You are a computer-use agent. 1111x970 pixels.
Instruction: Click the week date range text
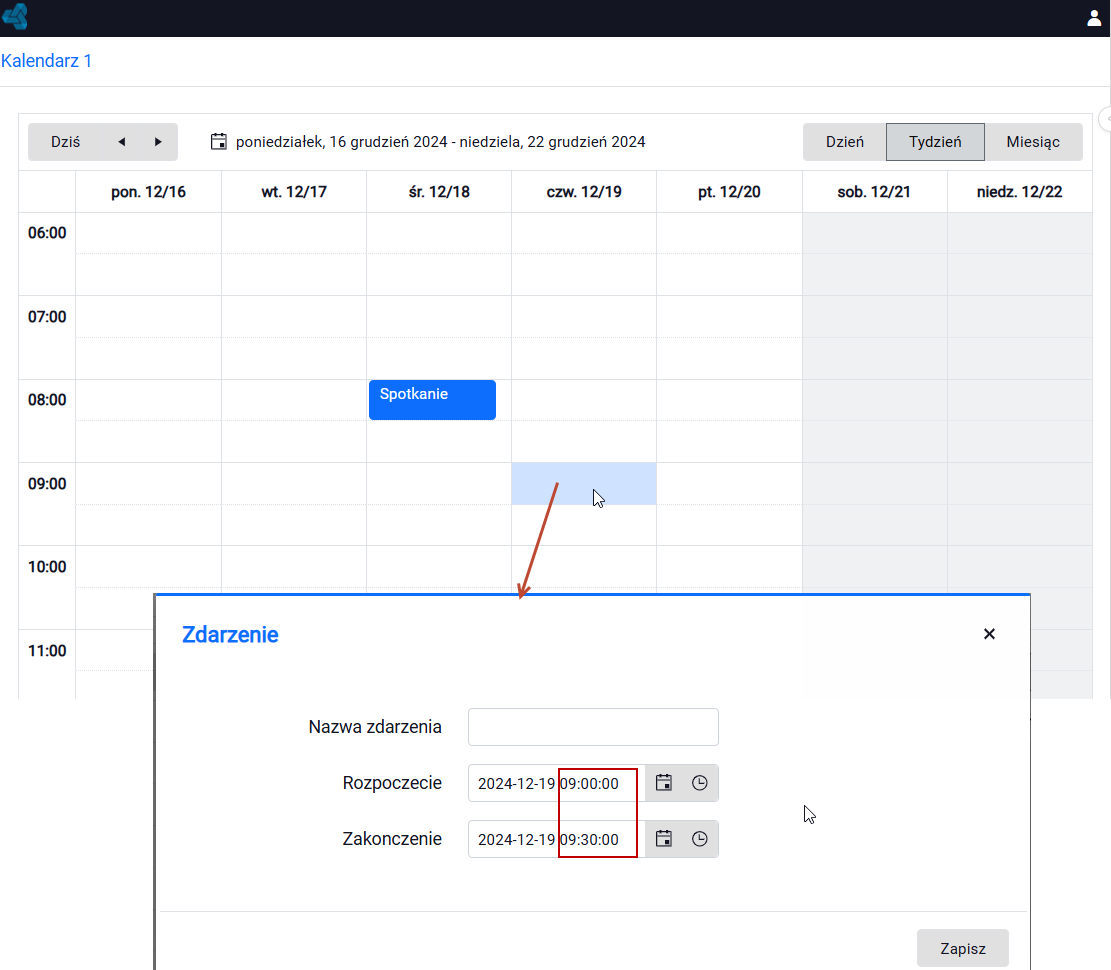(x=441, y=142)
